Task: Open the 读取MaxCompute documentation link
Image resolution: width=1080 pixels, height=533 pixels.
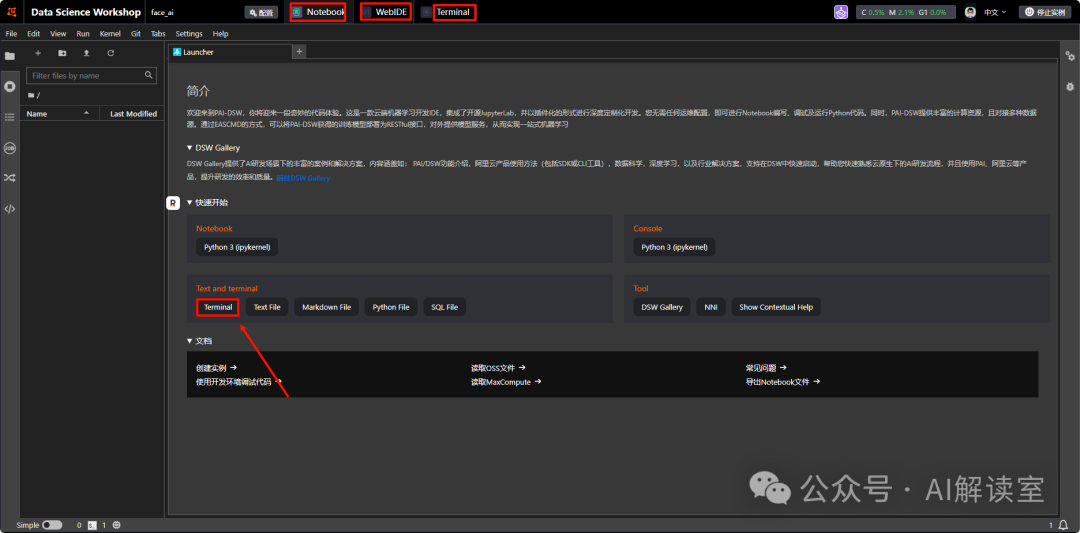Action: pyautogui.click(x=506, y=382)
